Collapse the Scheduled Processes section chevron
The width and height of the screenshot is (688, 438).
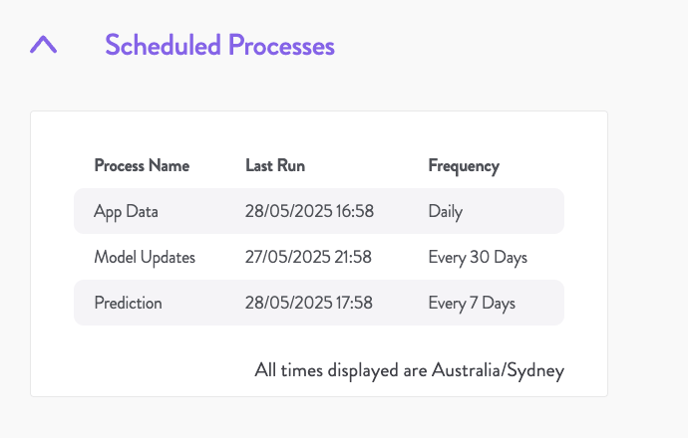click(43, 45)
